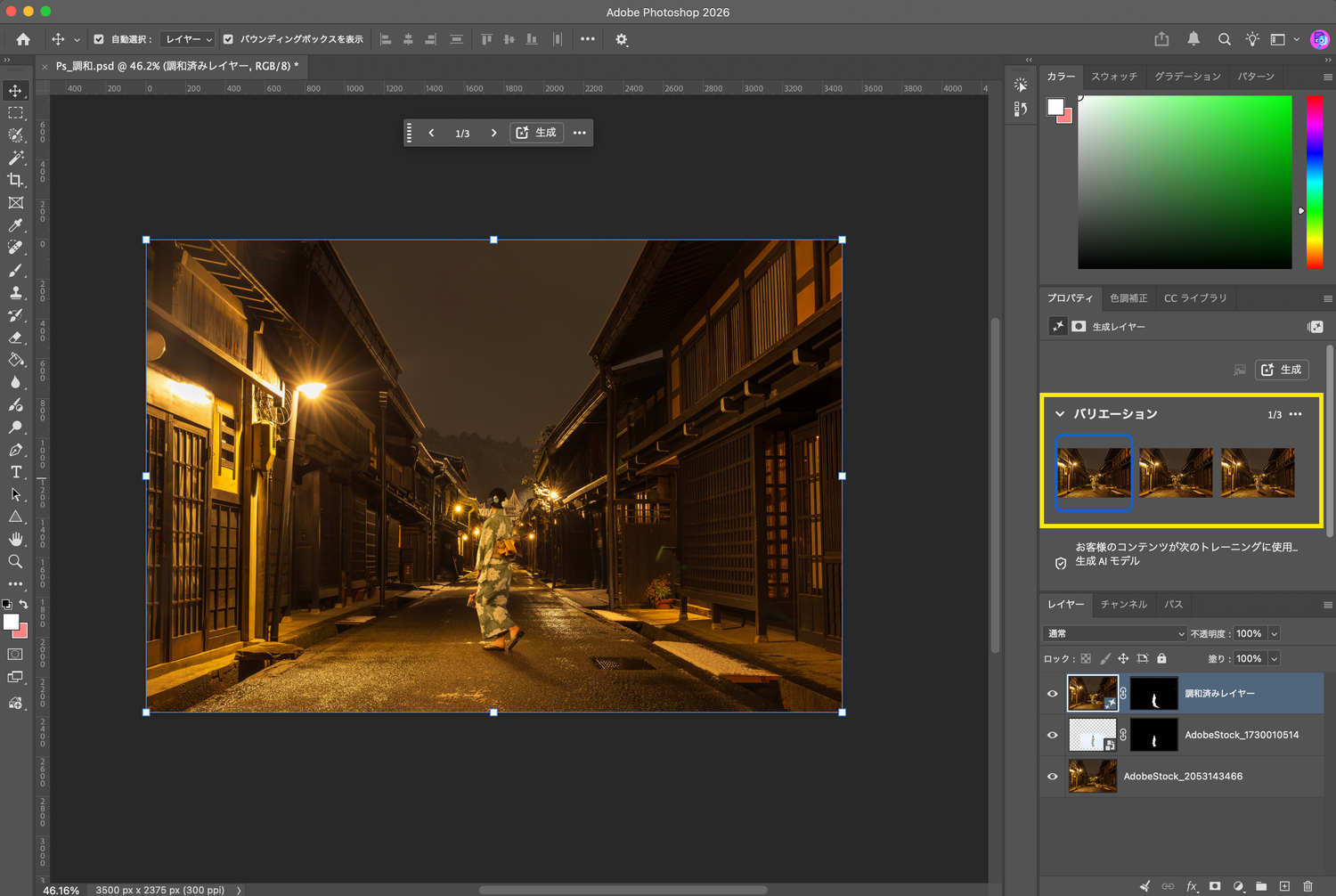Select the Eyedropper tool
Screen dimensions: 1336x896
(x=16, y=225)
